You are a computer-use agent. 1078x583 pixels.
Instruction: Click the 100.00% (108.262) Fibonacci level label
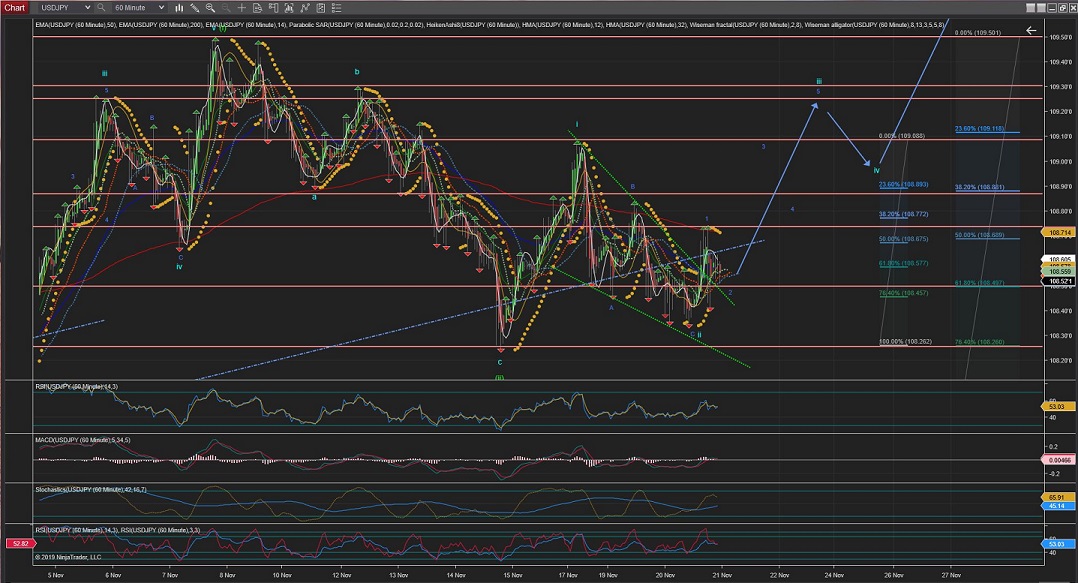pyautogui.click(x=905, y=342)
